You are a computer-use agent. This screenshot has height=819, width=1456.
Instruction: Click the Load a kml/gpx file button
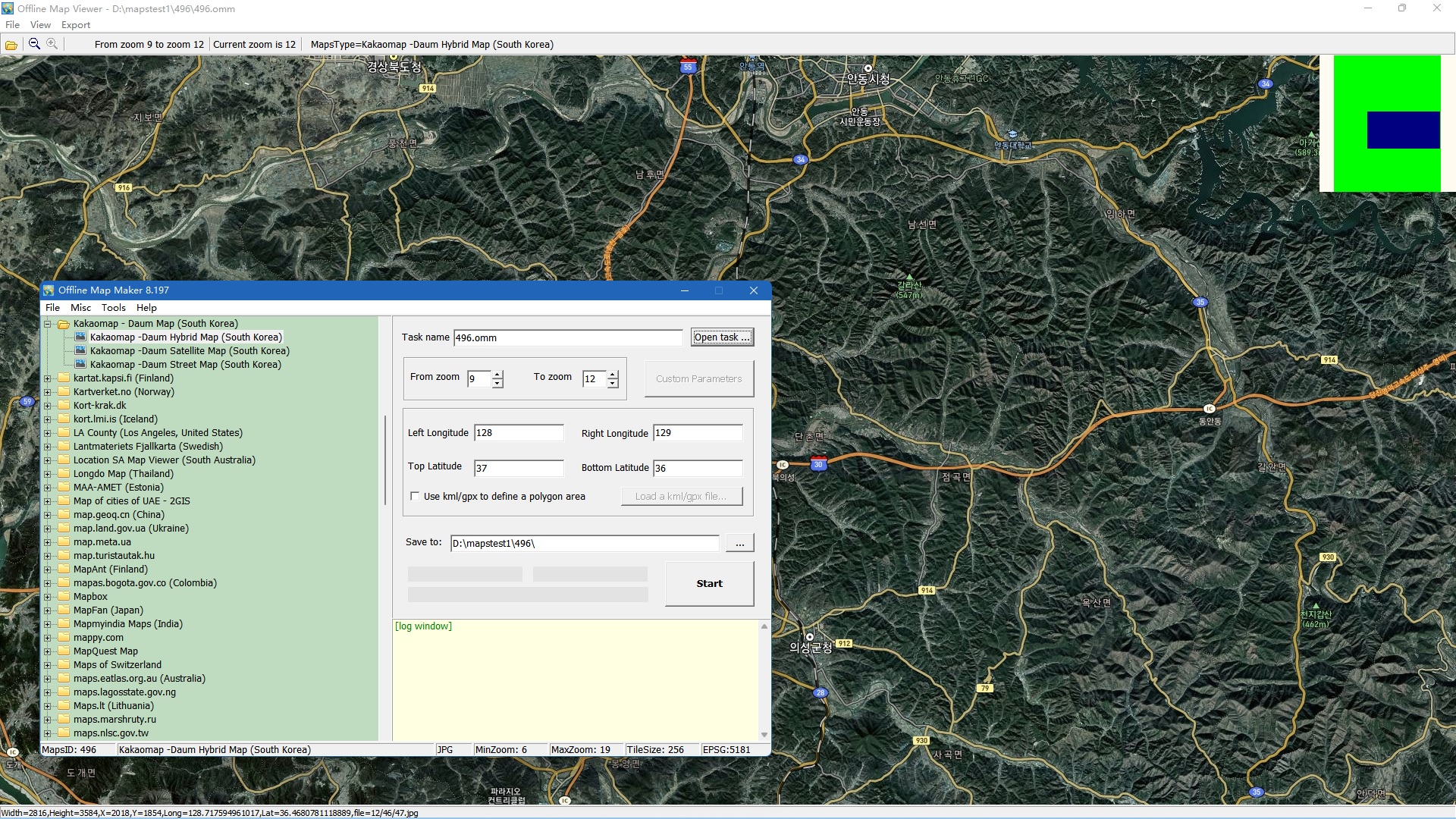click(682, 497)
